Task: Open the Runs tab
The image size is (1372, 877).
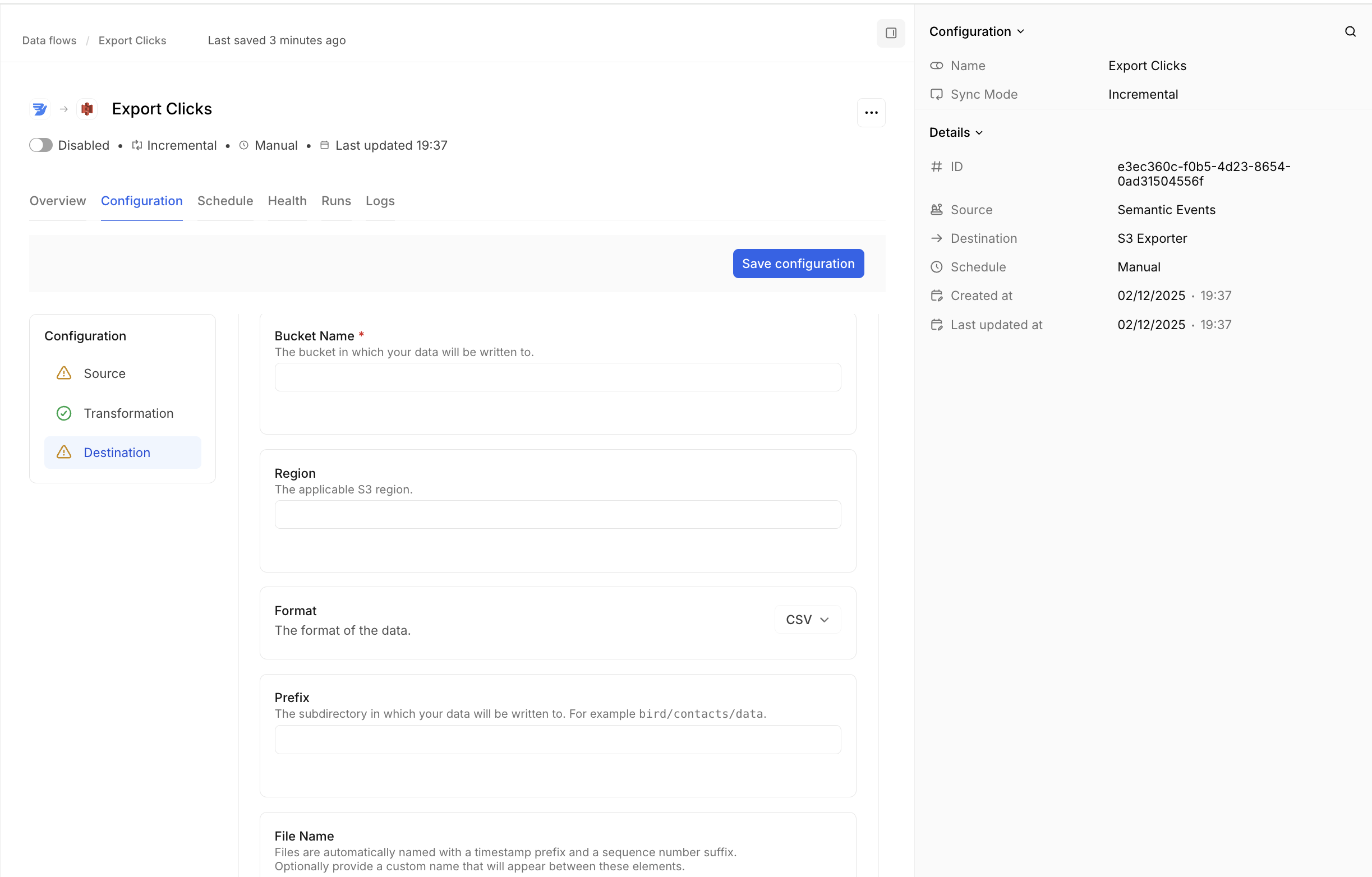Action: [335, 201]
